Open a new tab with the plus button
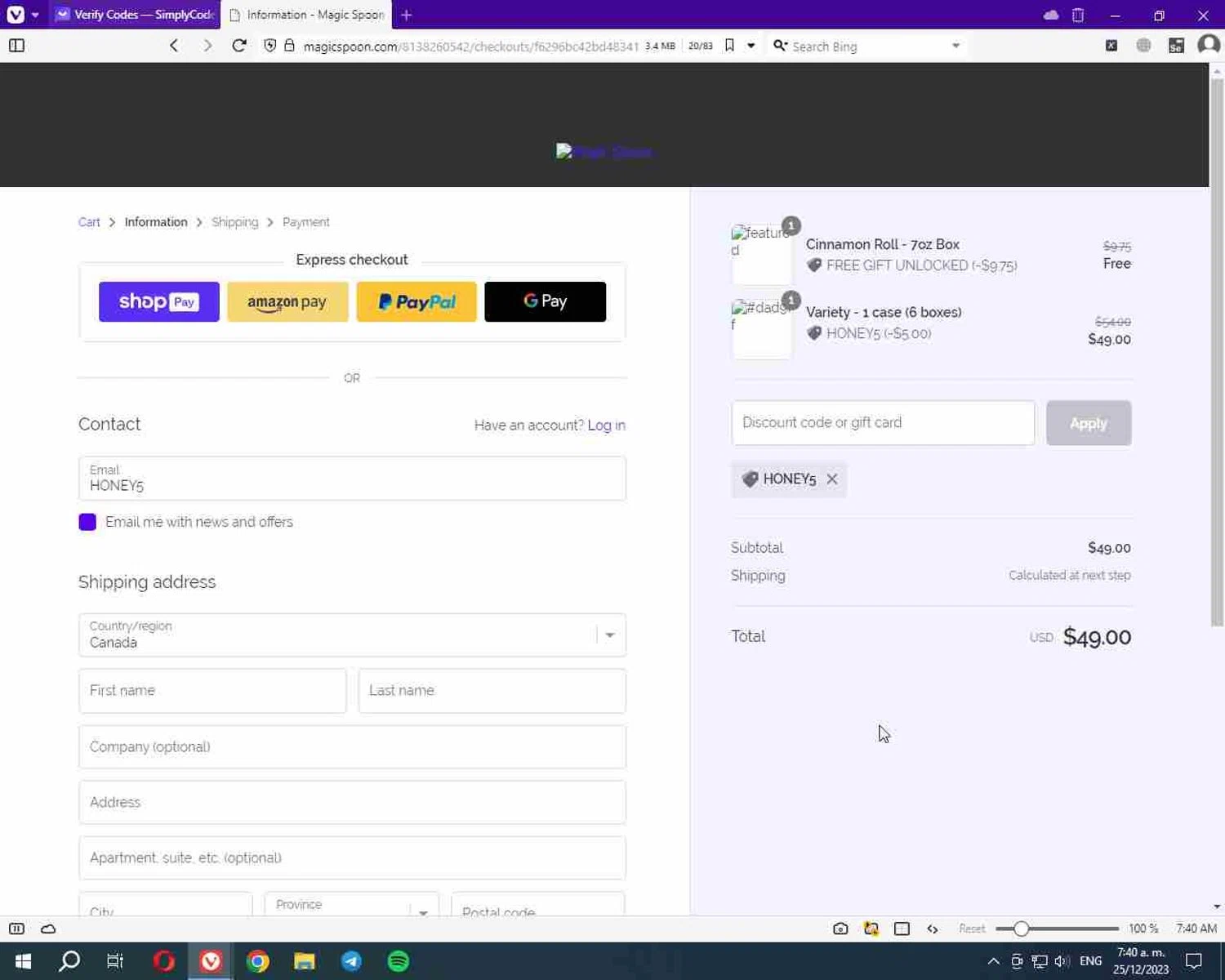 [x=406, y=15]
